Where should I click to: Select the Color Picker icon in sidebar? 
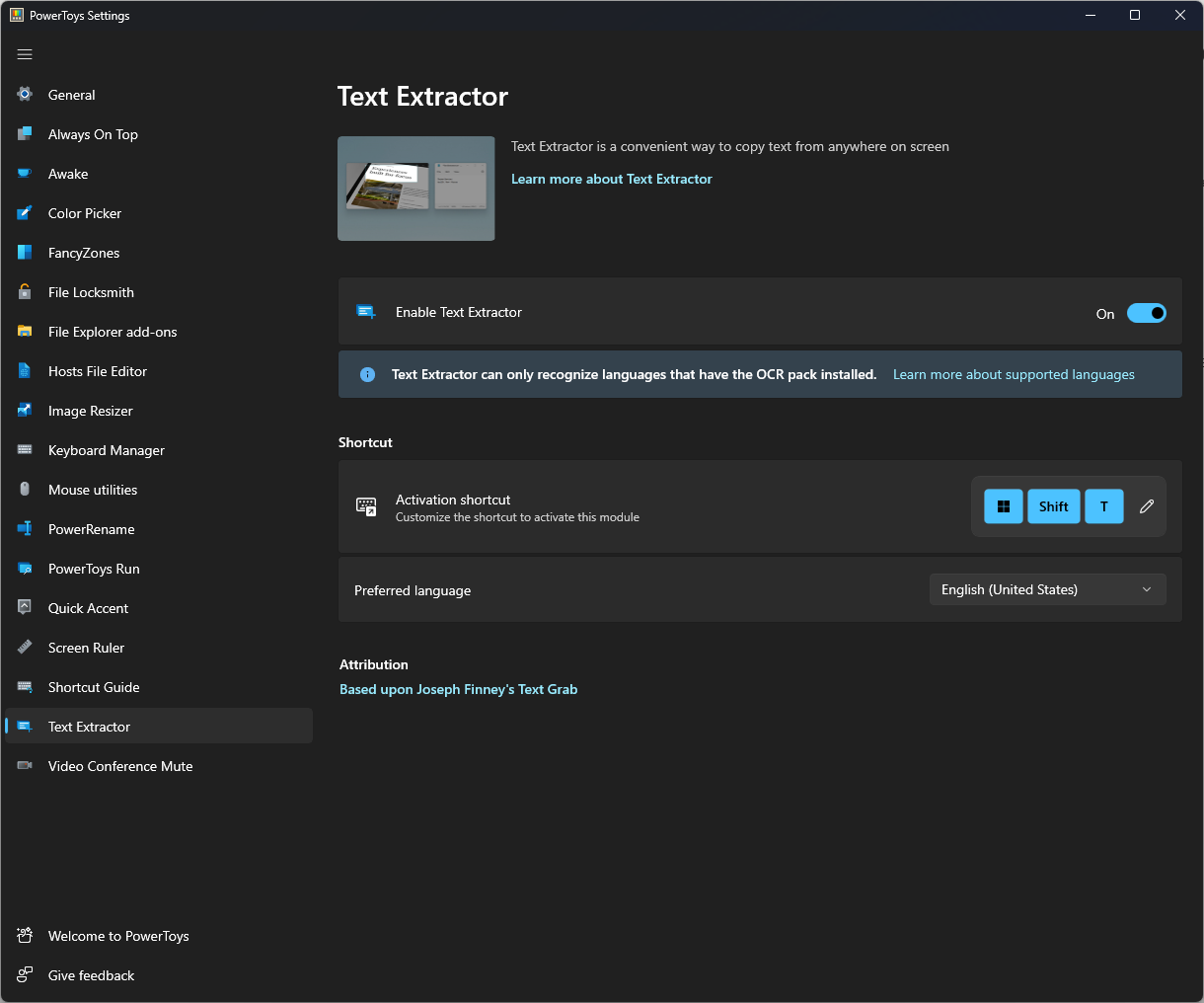pyautogui.click(x=24, y=213)
